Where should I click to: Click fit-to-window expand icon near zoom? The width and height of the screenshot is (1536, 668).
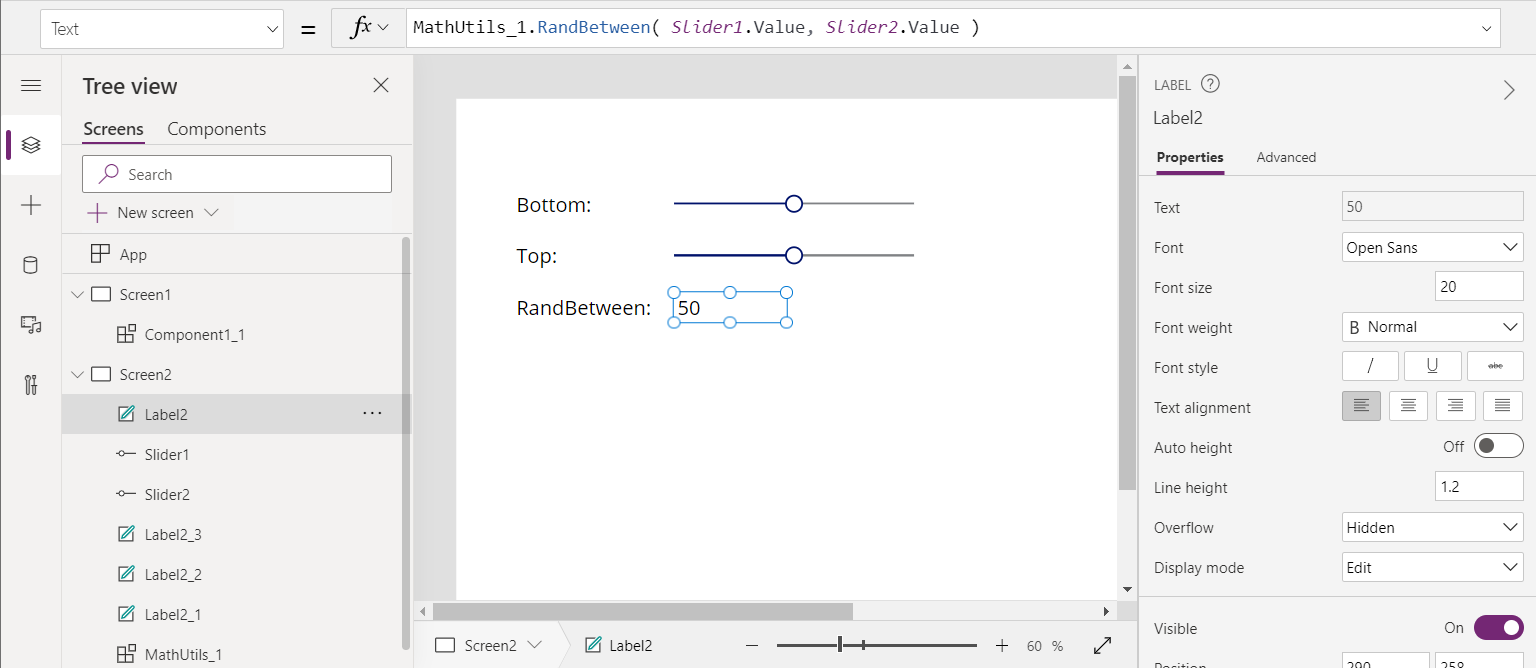(1103, 646)
